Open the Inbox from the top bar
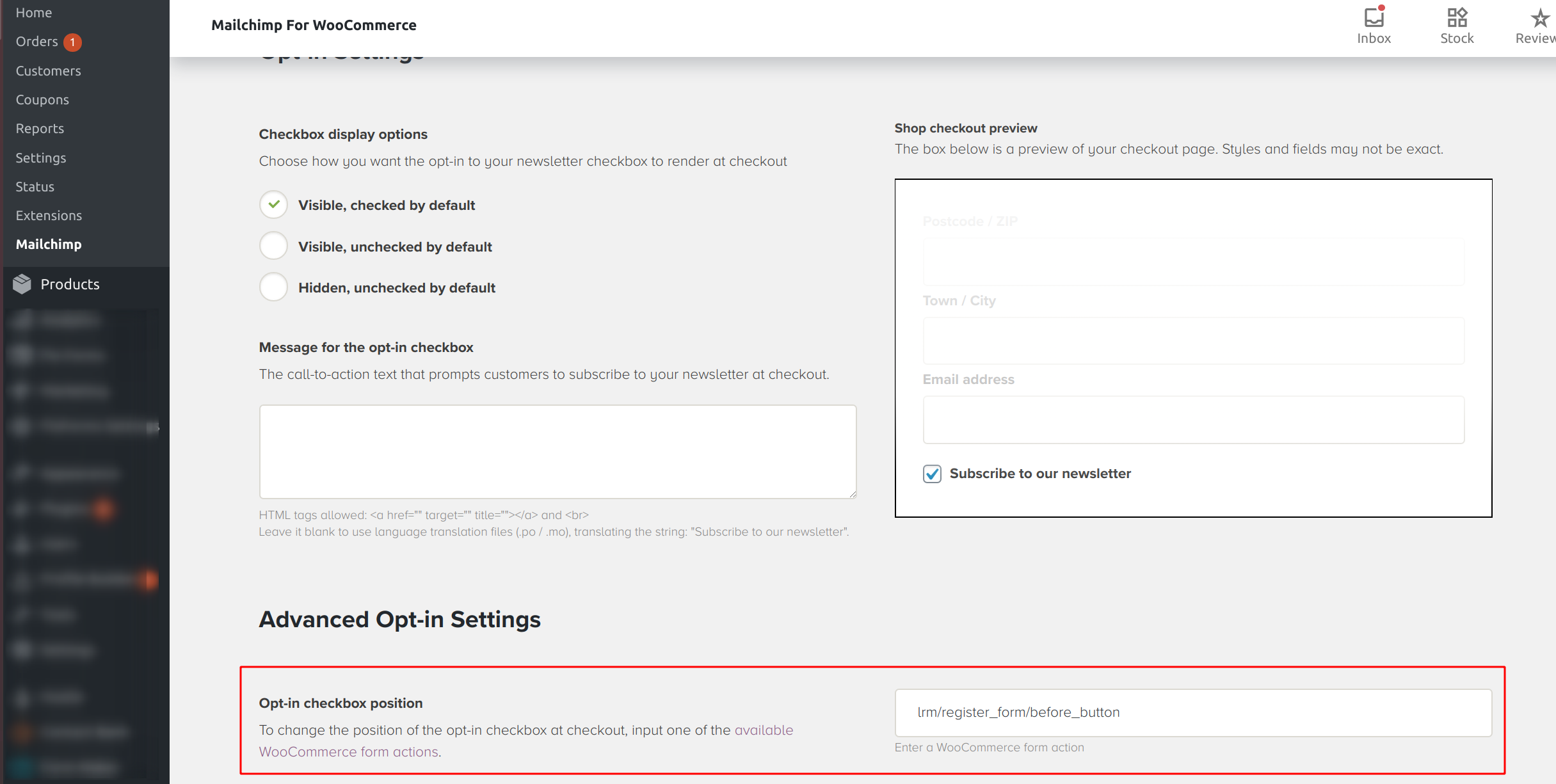The image size is (1556, 784). pyautogui.click(x=1374, y=24)
